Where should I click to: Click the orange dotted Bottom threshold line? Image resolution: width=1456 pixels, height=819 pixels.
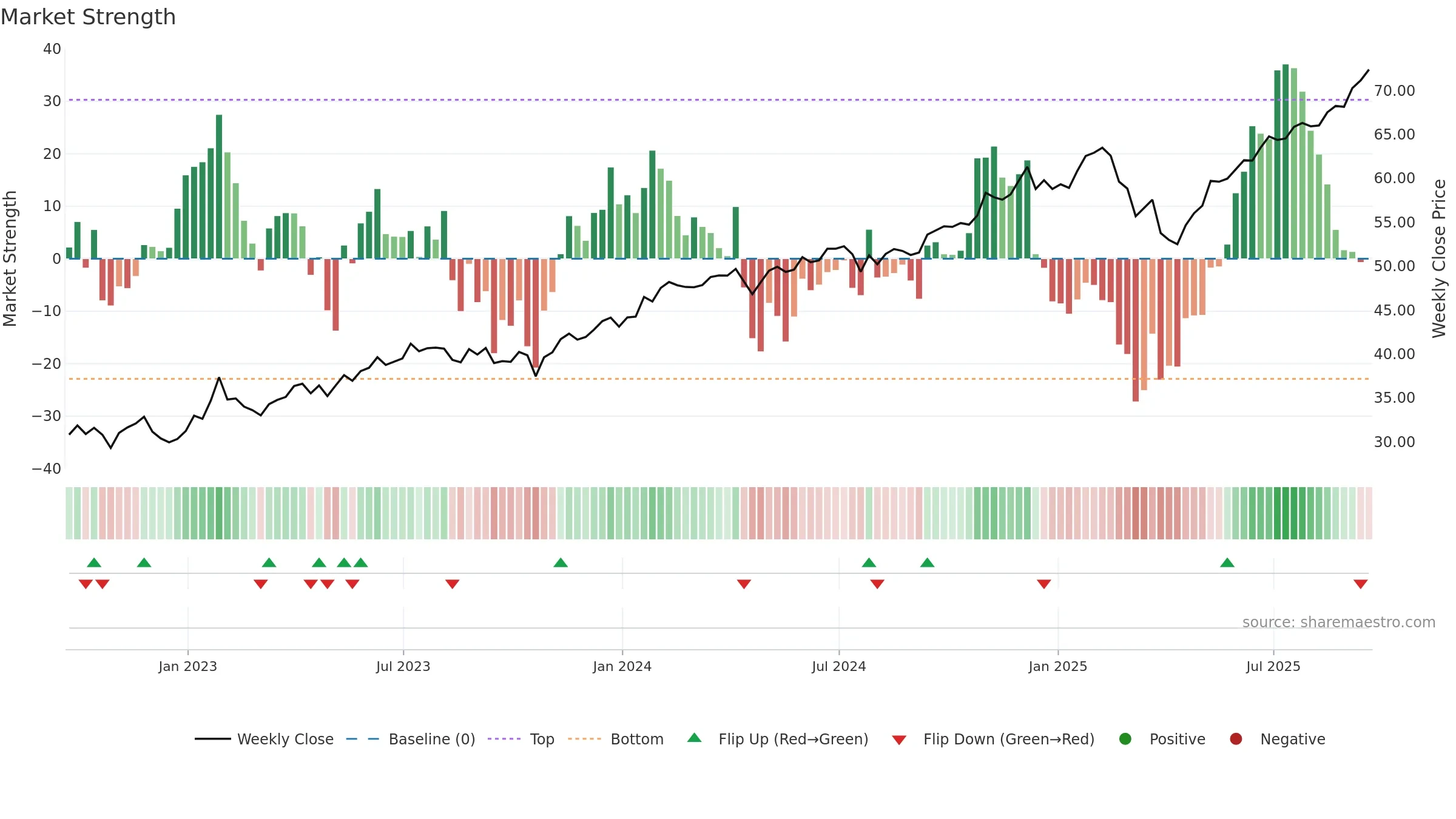click(719, 379)
